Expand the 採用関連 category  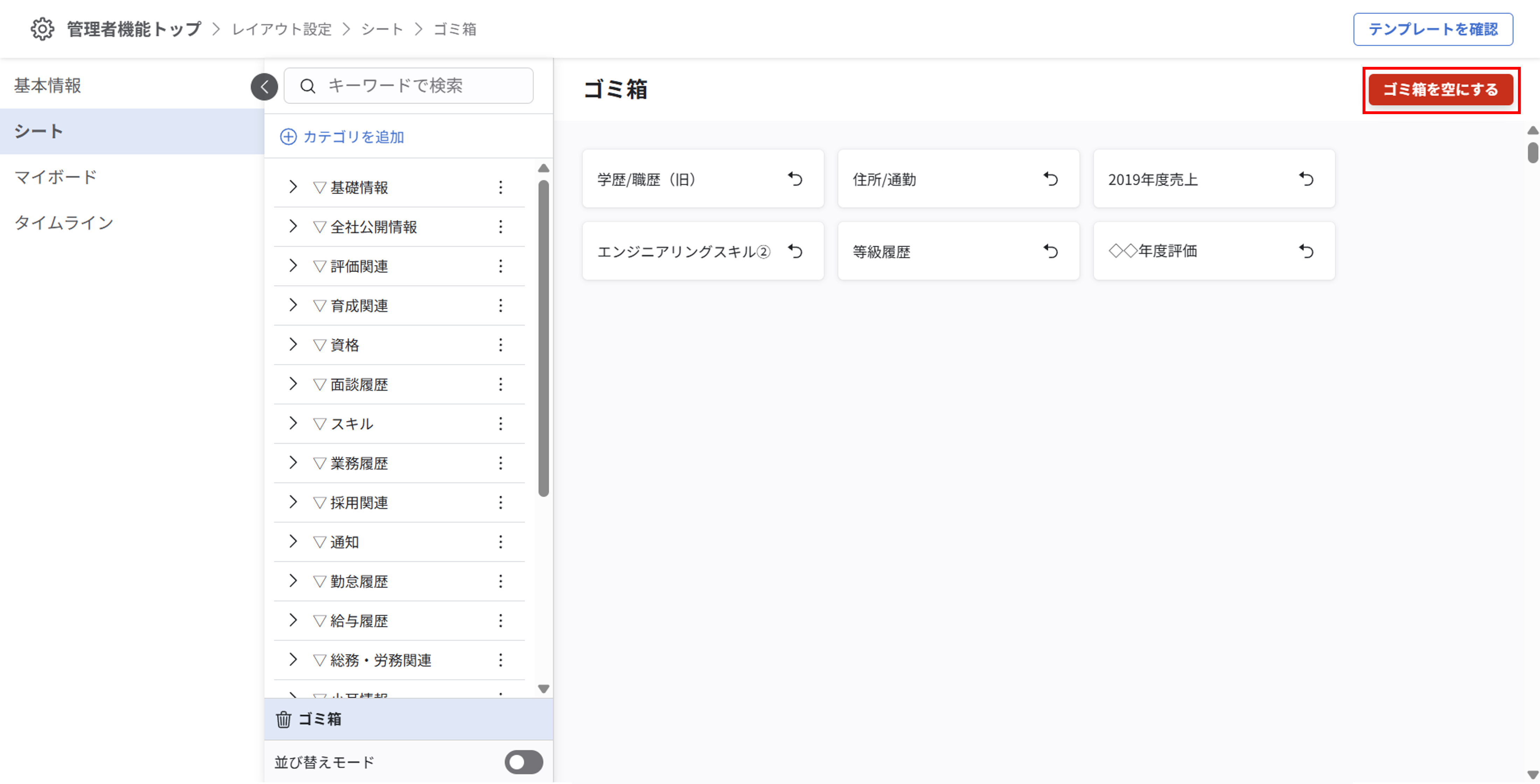coord(293,502)
